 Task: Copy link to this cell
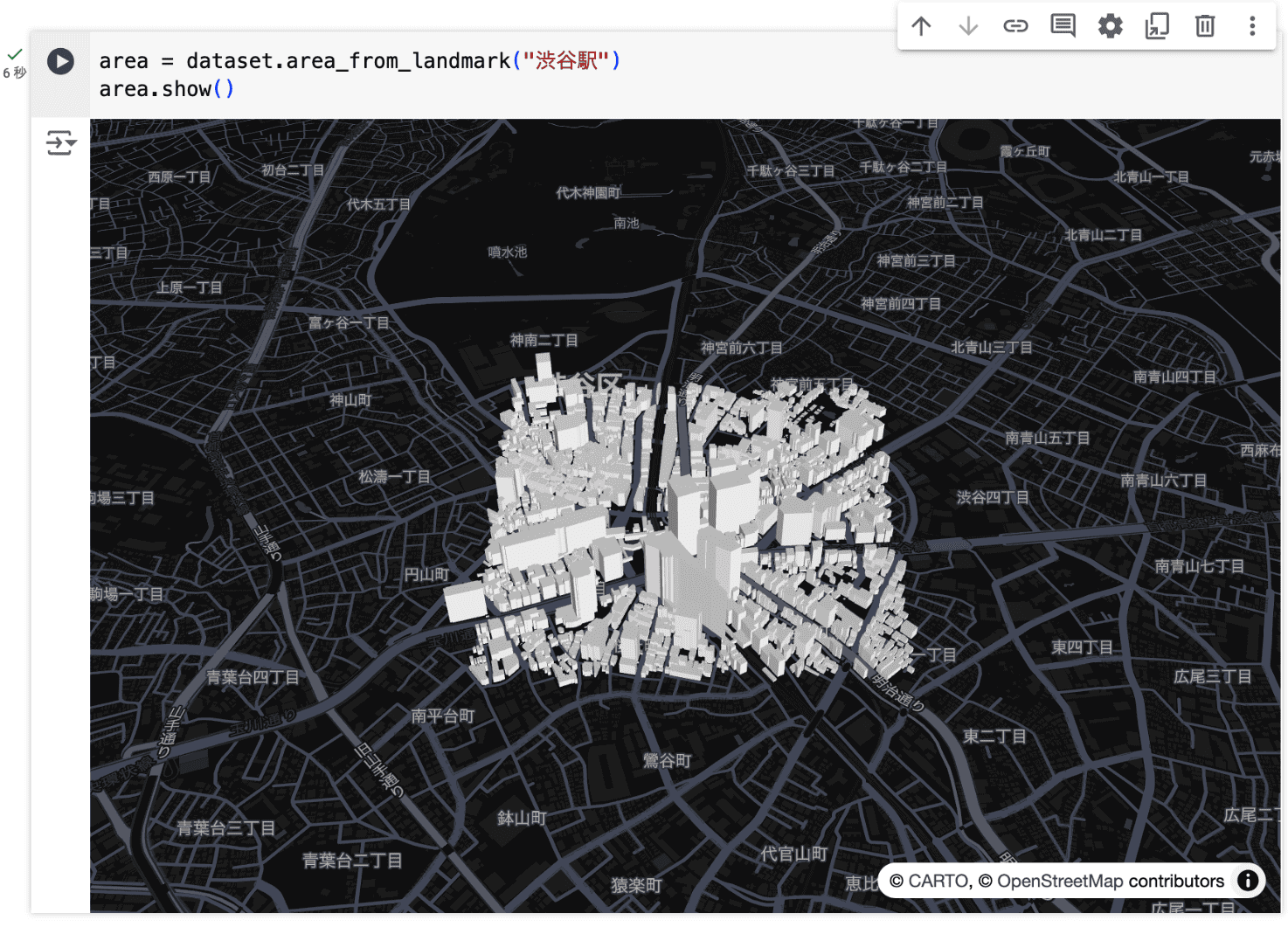click(1015, 26)
